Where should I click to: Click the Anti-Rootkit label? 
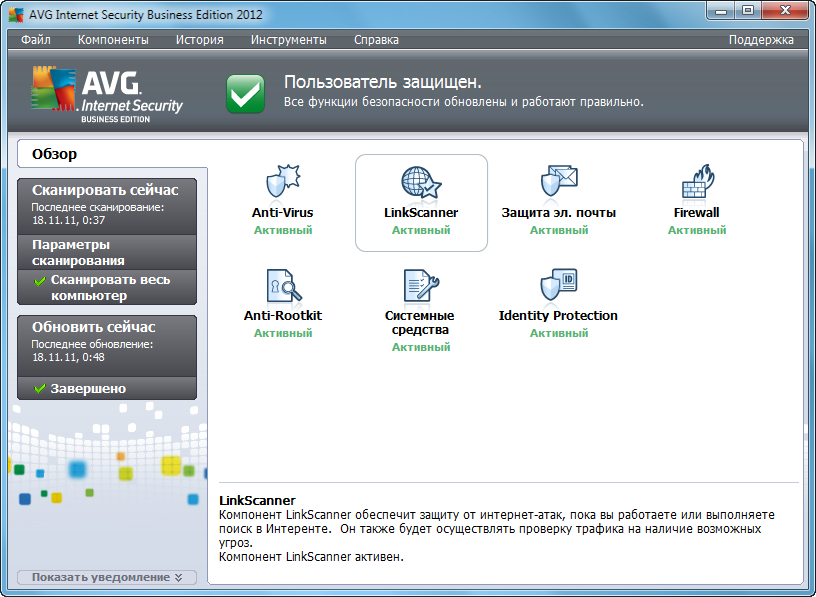(283, 315)
